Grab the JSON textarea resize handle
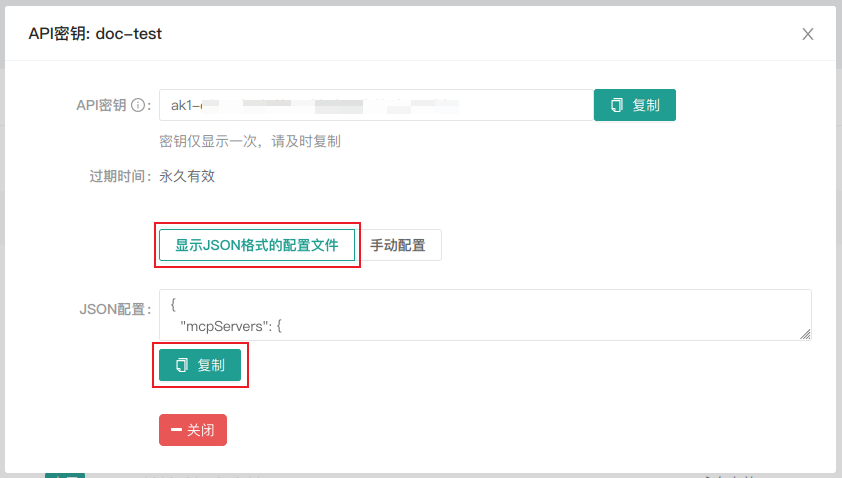 coord(805,334)
